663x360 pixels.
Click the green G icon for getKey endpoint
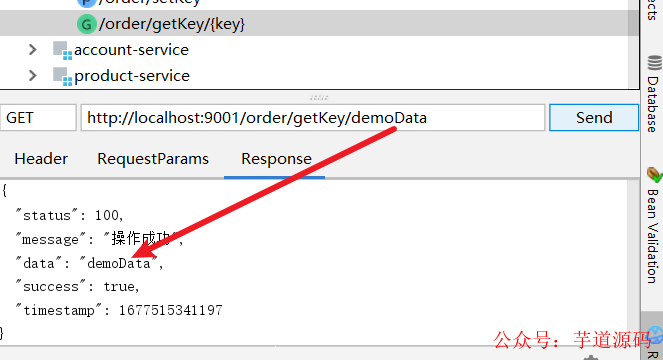[x=86, y=24]
